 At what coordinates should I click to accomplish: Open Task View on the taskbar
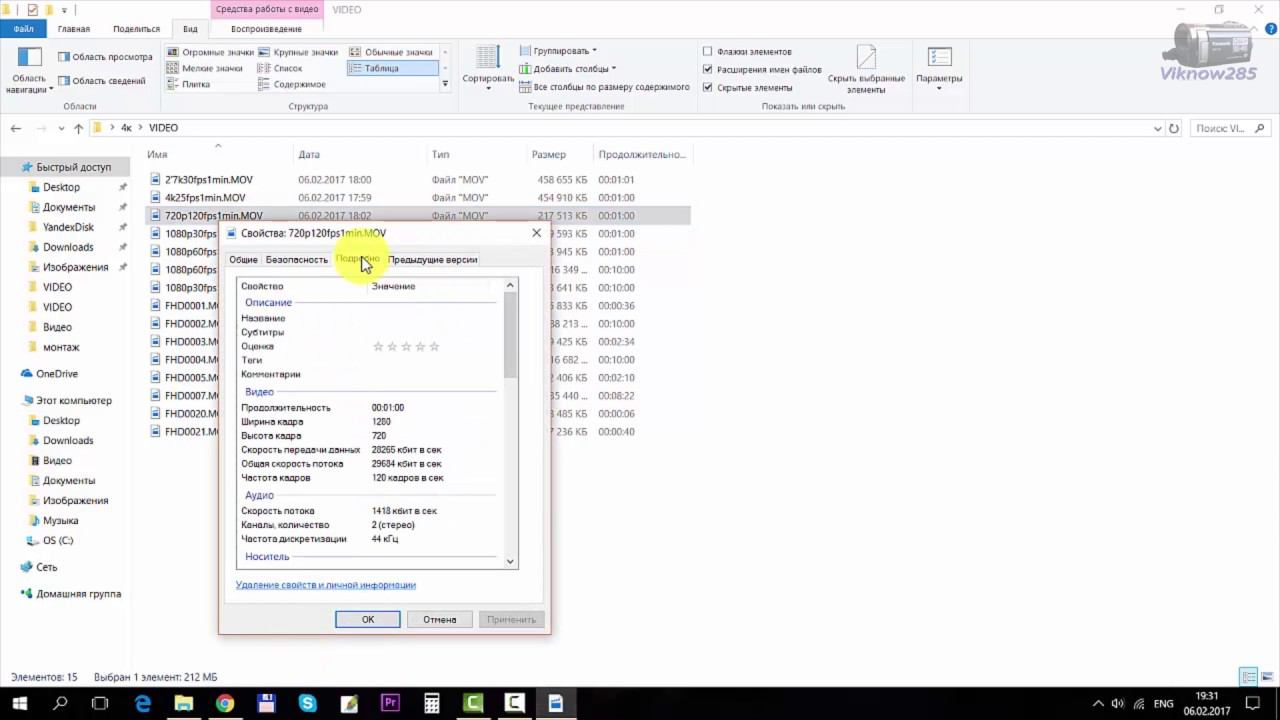[100, 703]
